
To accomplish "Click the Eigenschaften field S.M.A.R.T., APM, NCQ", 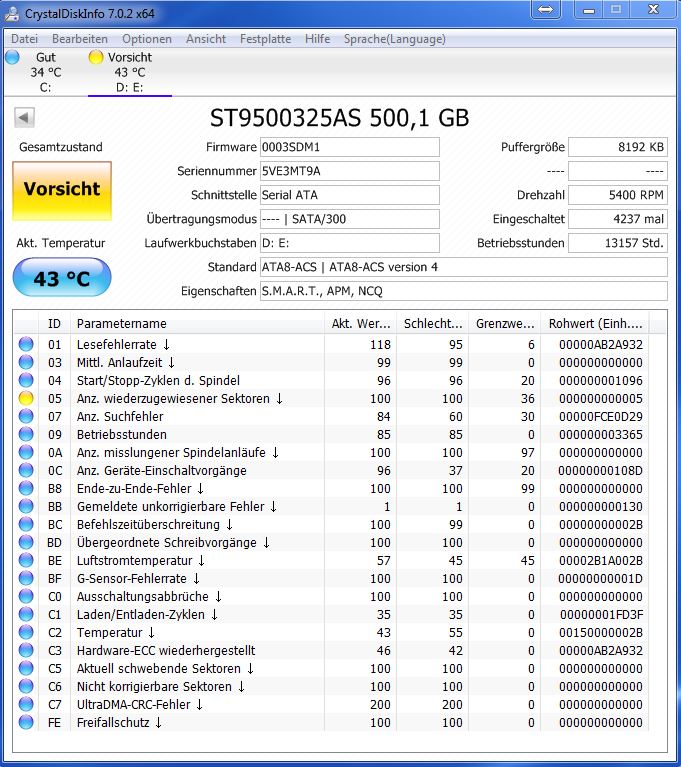I will point(464,291).
